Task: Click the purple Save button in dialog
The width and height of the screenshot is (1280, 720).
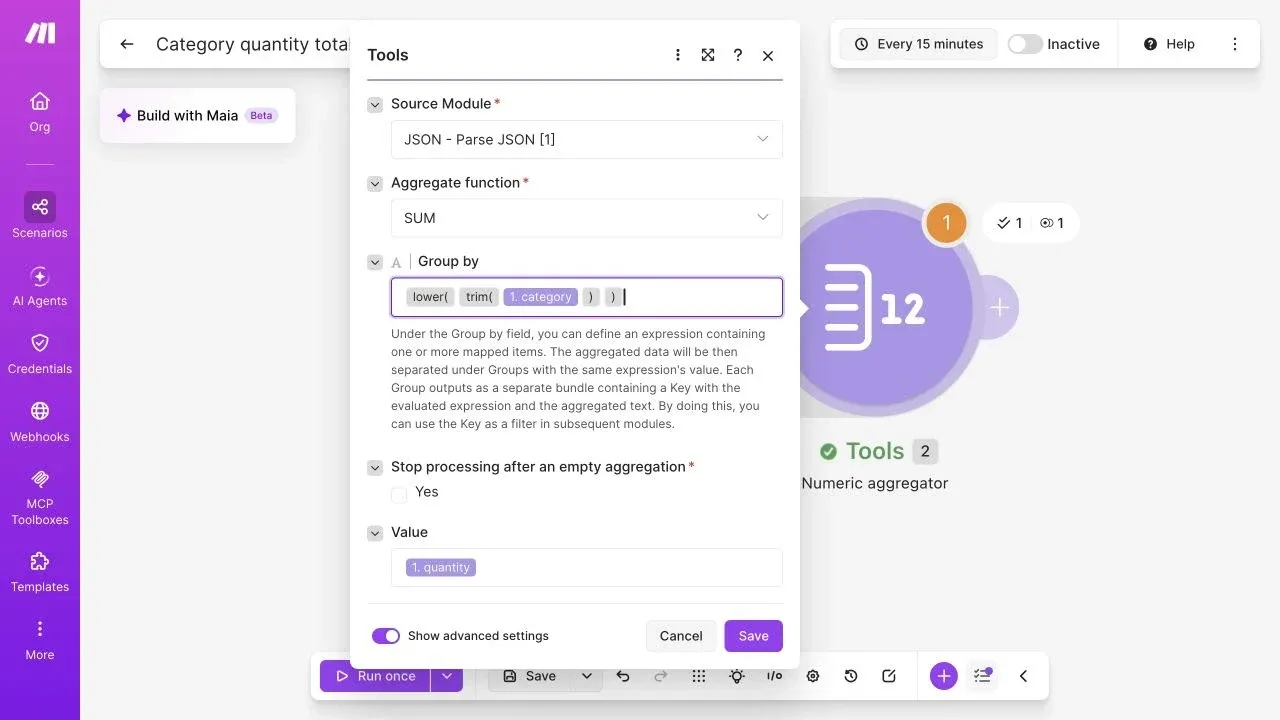Action: [754, 636]
